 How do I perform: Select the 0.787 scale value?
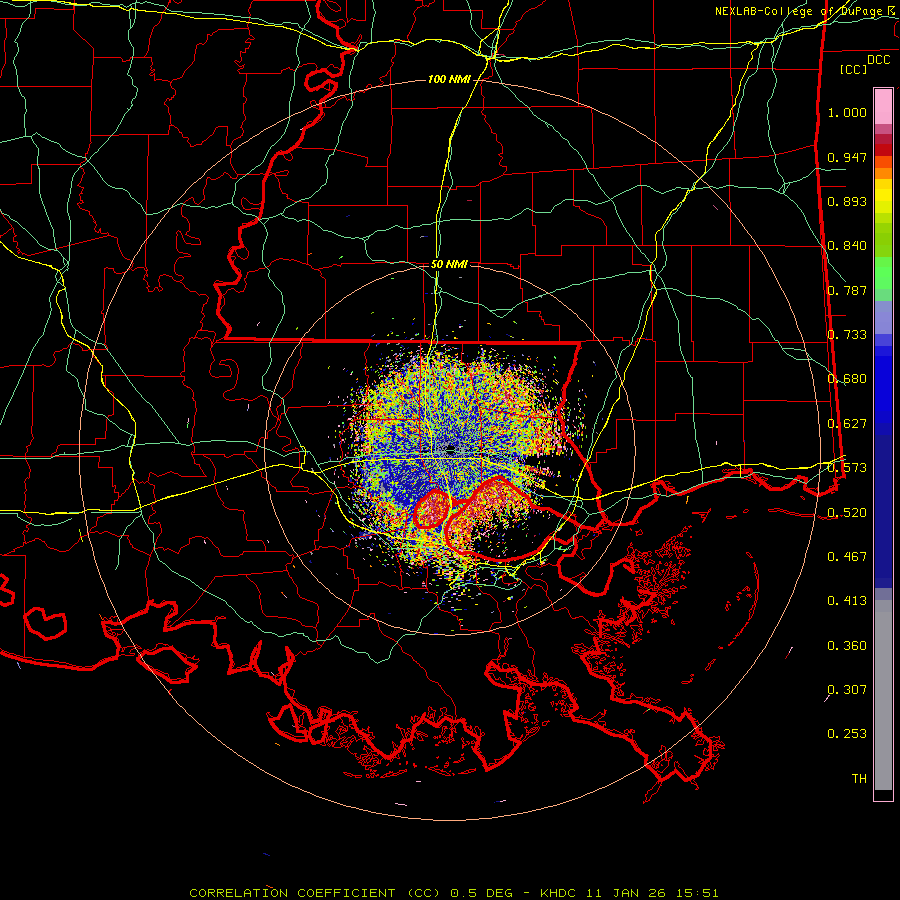(847, 290)
